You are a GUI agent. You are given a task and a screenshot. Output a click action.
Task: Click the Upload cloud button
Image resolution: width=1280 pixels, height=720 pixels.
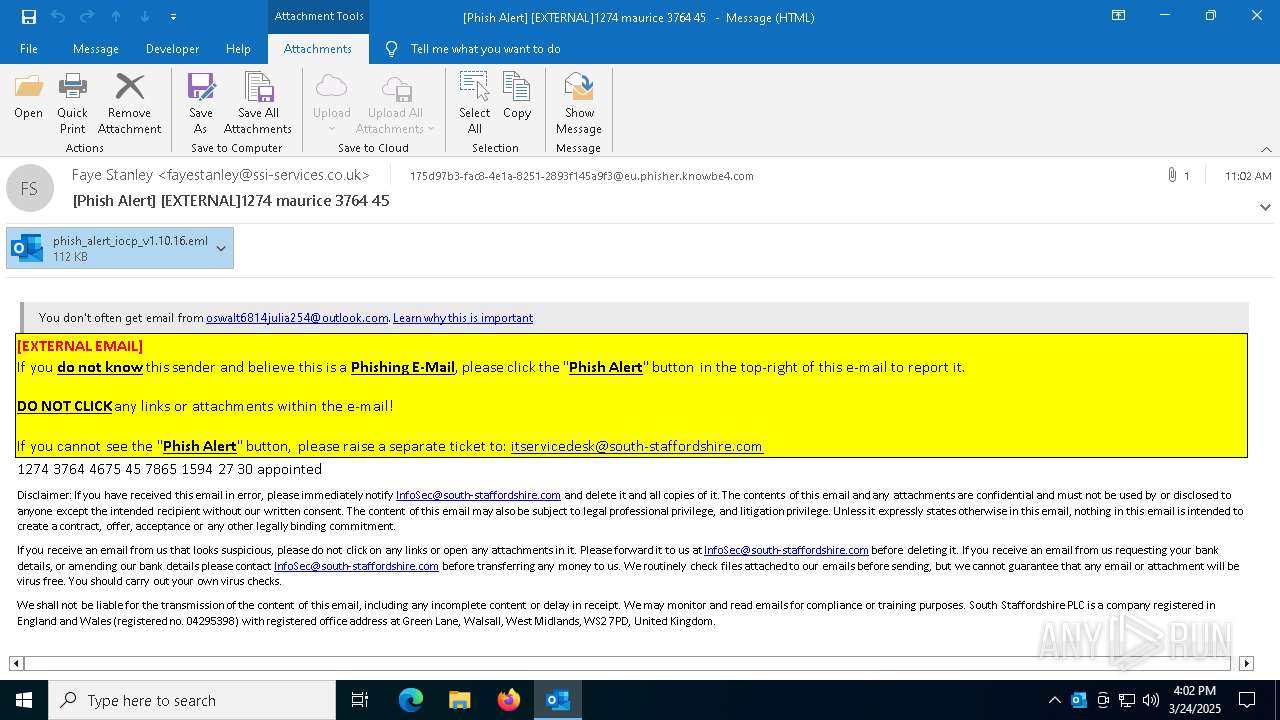(332, 104)
